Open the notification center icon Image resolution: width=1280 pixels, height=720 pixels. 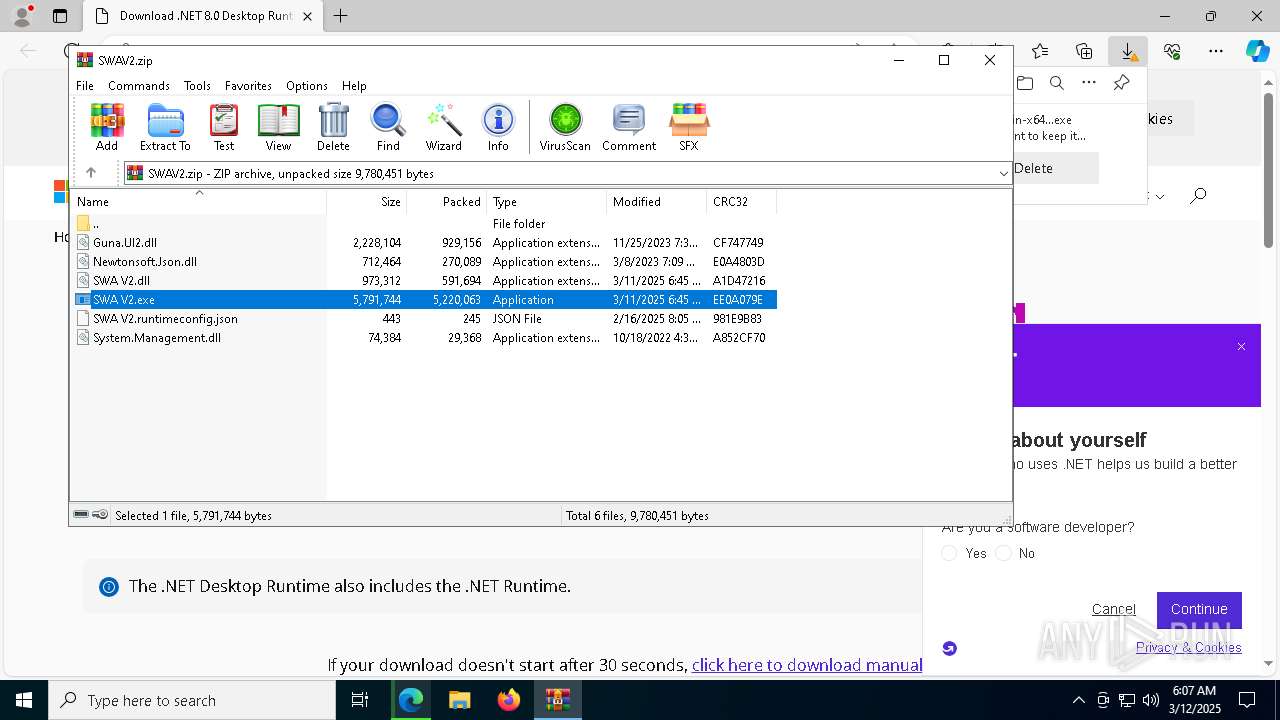(1247, 700)
